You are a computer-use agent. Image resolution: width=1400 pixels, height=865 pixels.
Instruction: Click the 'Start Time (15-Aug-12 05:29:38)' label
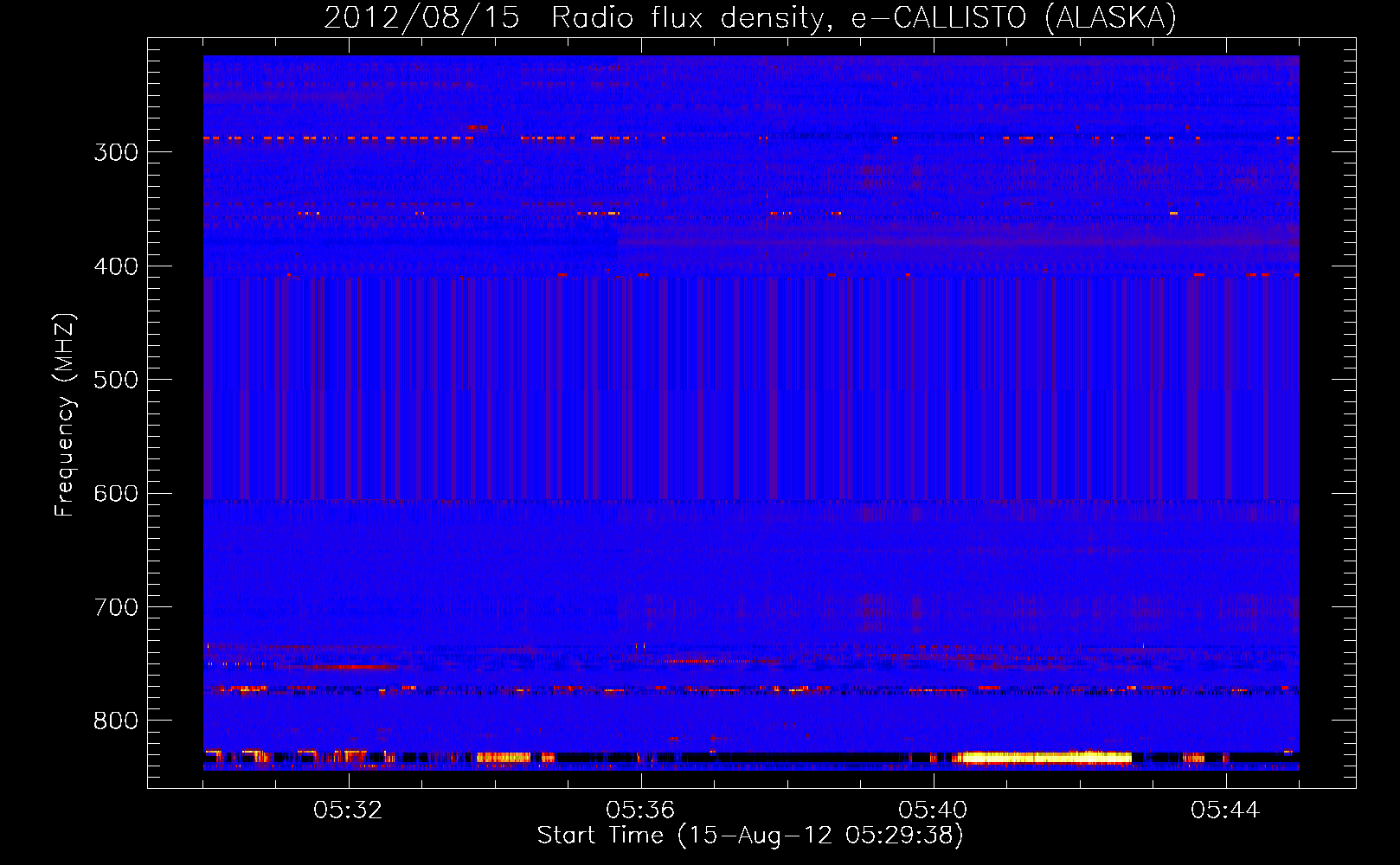click(x=750, y=836)
